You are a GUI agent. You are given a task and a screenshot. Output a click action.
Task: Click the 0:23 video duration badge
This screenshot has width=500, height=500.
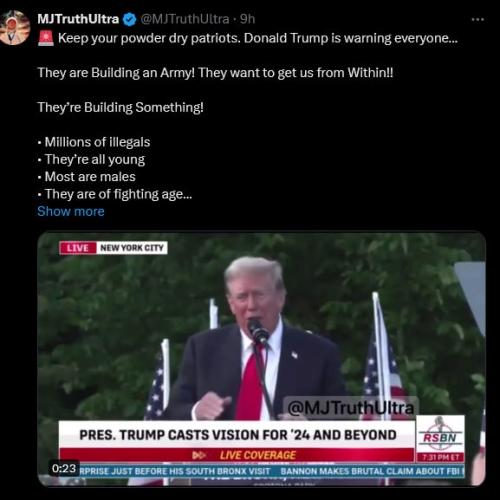point(64,468)
